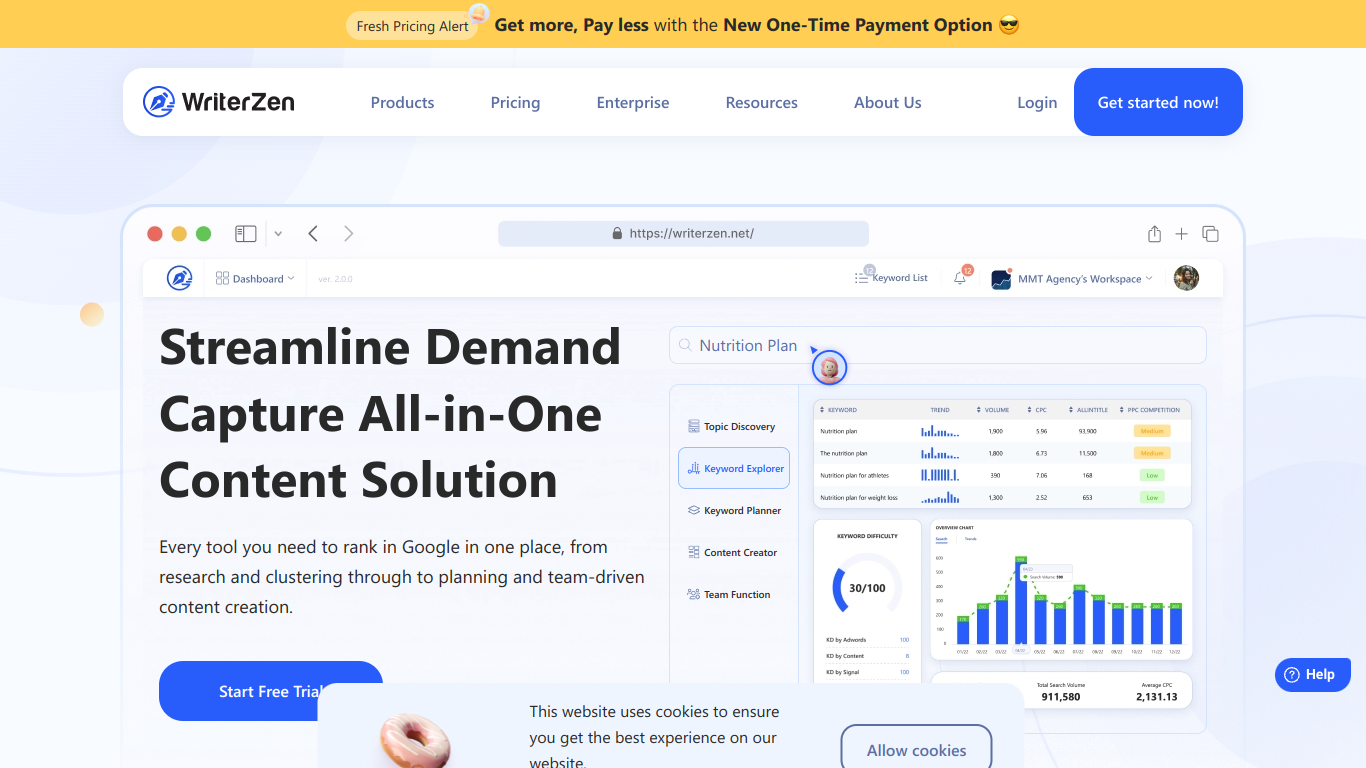Click the Fresh Pricing Alert badge
Viewport: 1366px width, 768px height.
[413, 26]
